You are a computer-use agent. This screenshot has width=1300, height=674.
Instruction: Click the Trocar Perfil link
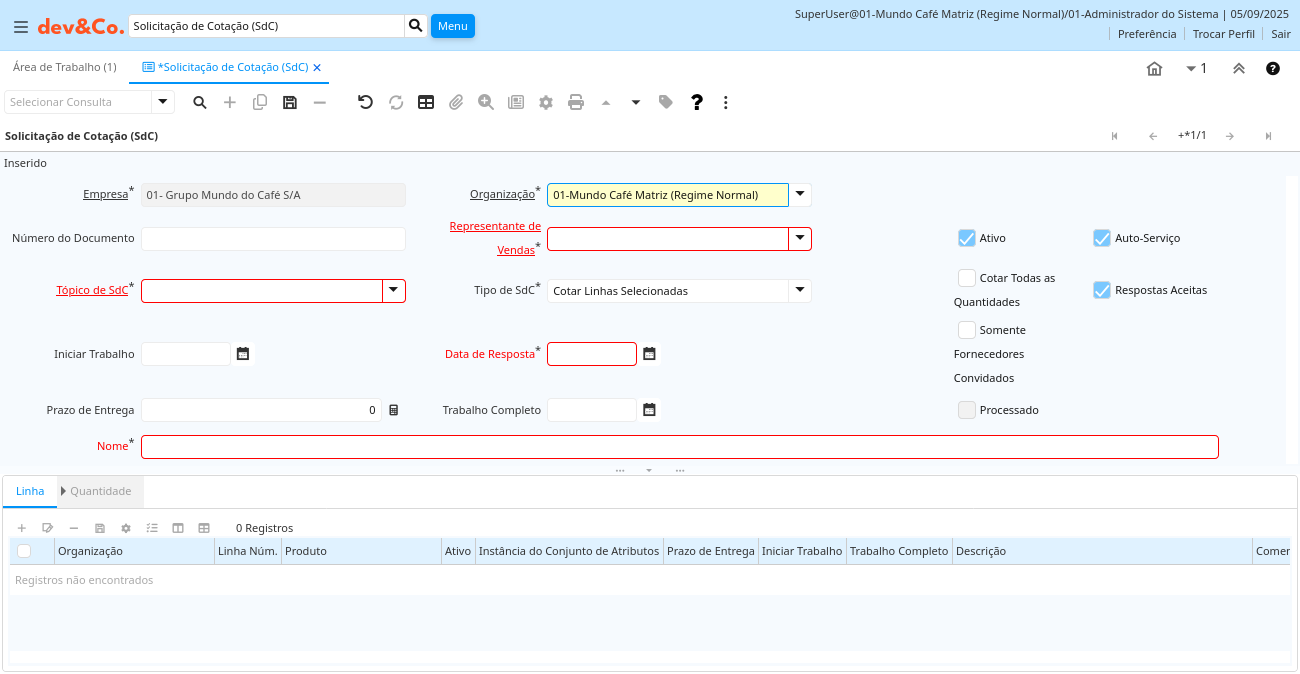click(1223, 34)
